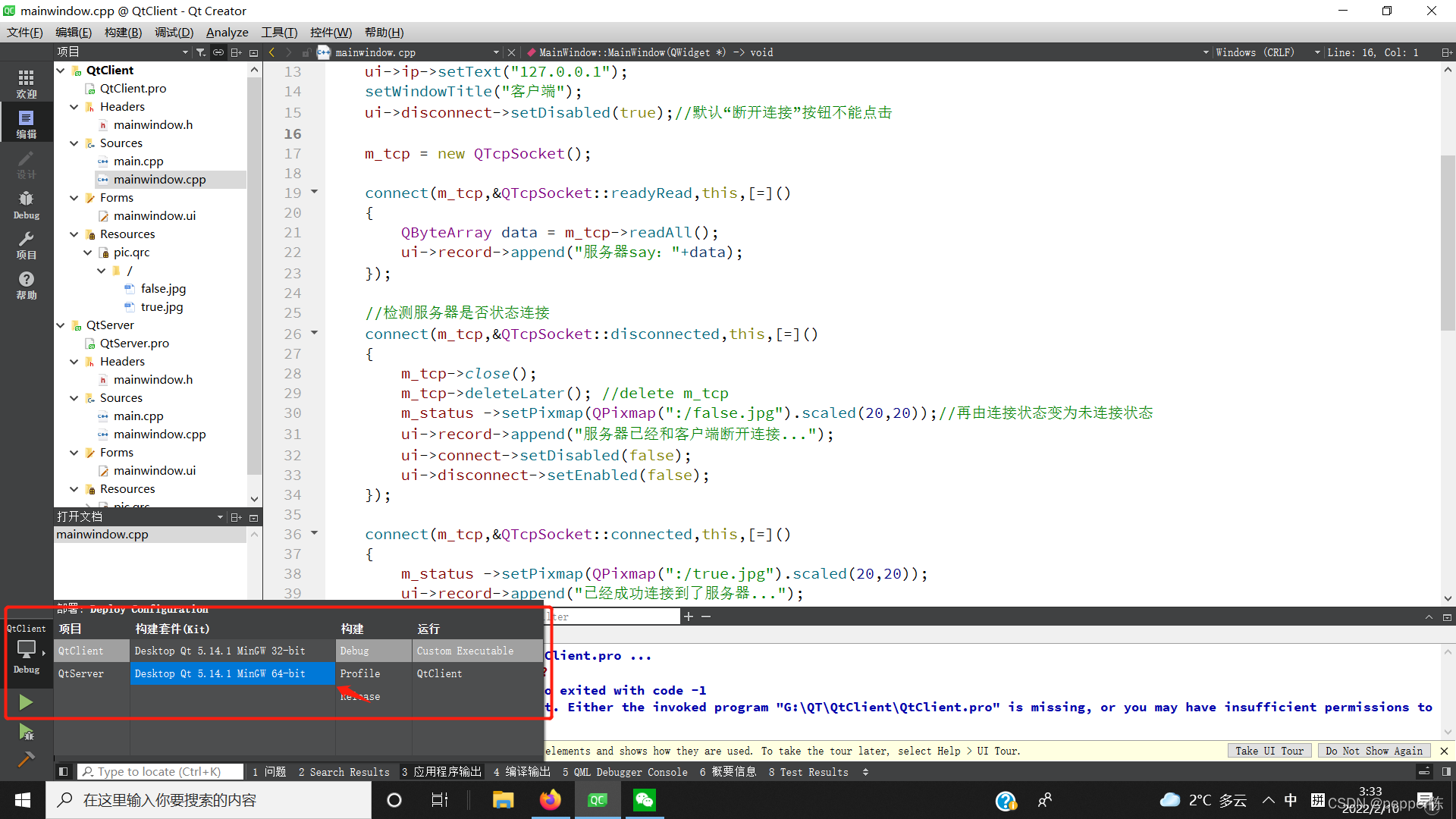Collapse the QtServer project node
The height and width of the screenshot is (819, 1456).
(61, 325)
